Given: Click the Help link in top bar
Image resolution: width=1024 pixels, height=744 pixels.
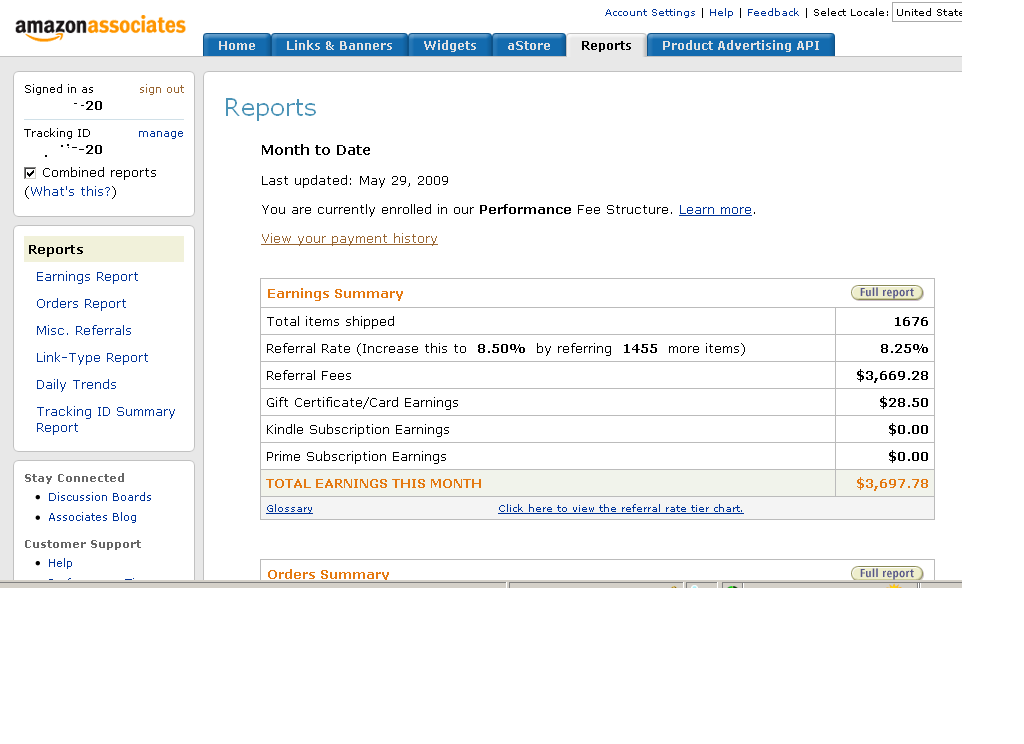Looking at the screenshot, I should pyautogui.click(x=721, y=12).
